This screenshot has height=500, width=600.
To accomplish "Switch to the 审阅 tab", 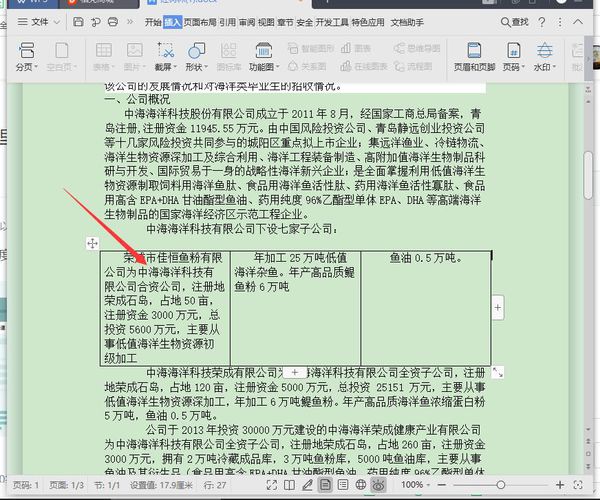I will pyautogui.click(x=247, y=23).
